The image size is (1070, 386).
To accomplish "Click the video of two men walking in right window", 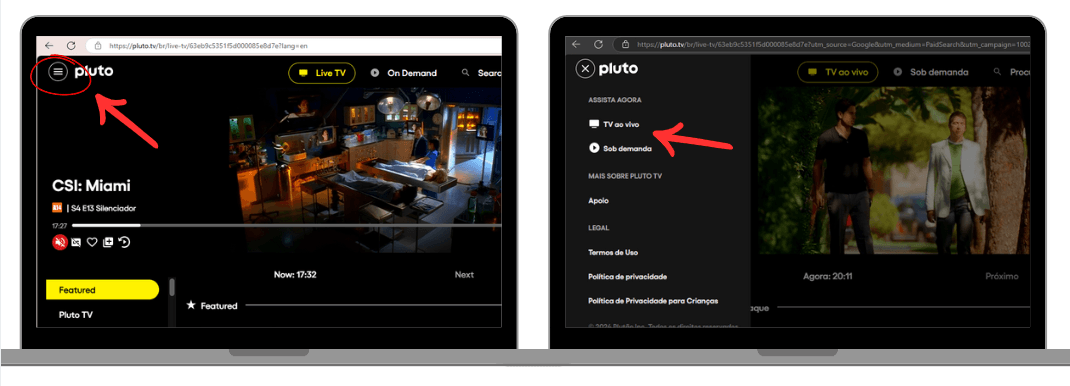I will [893, 170].
